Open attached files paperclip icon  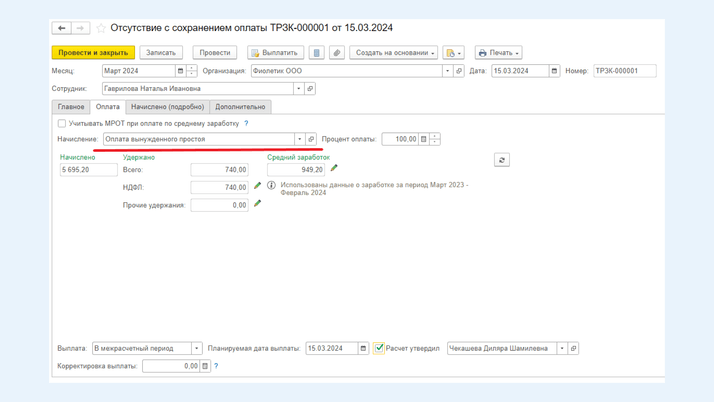pyautogui.click(x=337, y=53)
